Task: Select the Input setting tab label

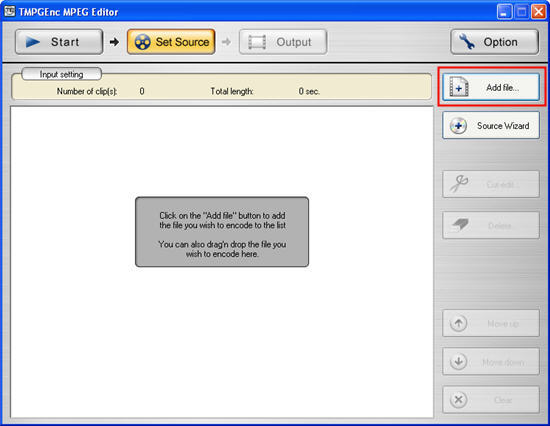Action: [x=62, y=74]
